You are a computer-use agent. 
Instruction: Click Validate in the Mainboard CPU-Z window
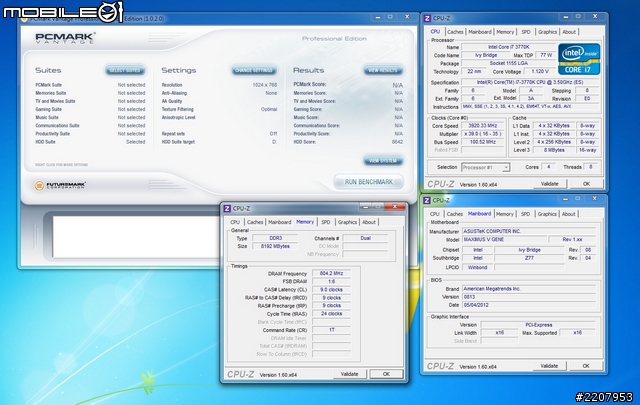click(x=549, y=366)
